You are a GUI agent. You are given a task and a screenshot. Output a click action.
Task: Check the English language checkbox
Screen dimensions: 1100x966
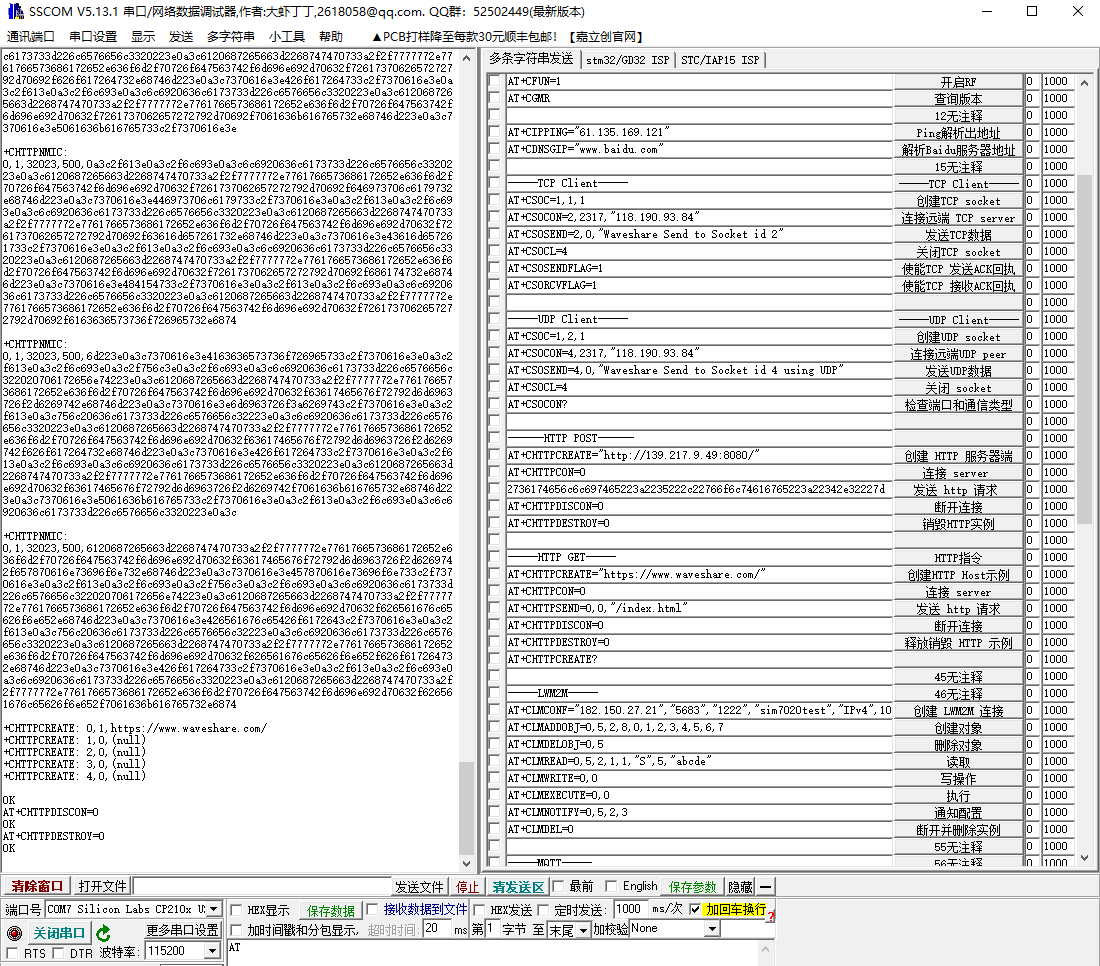pos(611,886)
